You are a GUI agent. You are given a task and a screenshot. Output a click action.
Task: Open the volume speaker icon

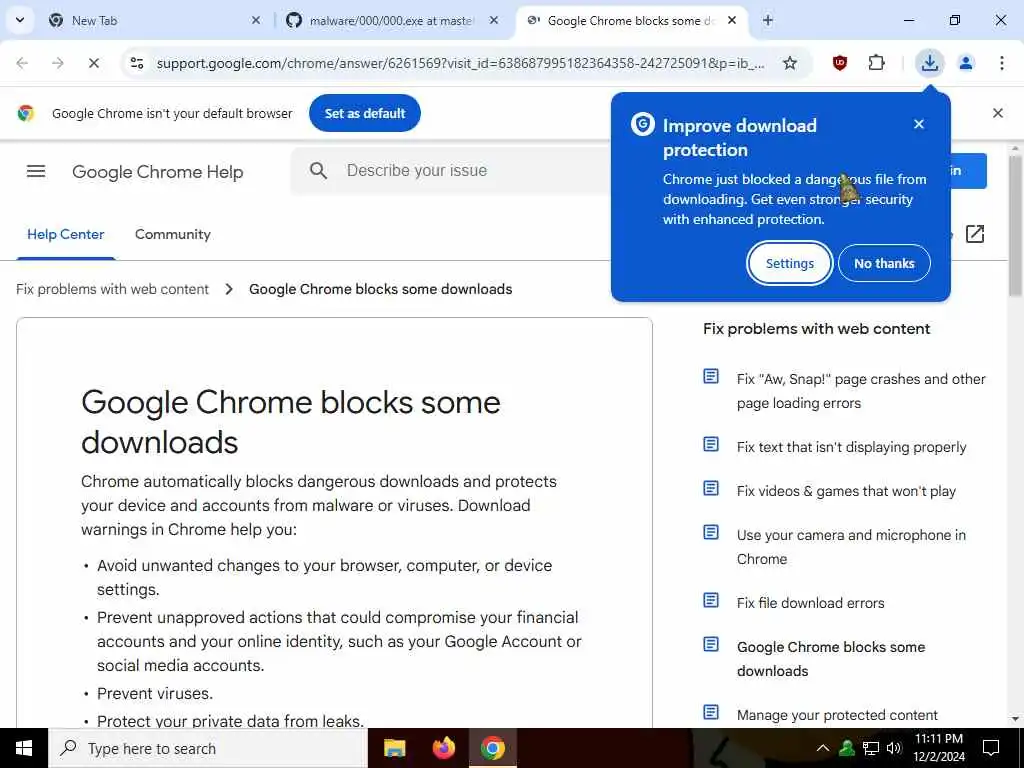(x=894, y=748)
